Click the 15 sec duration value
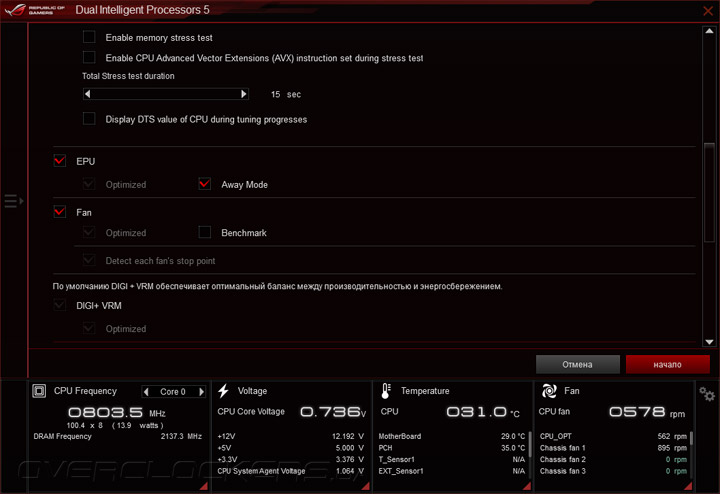Viewport: 720px width, 494px height. (286, 94)
